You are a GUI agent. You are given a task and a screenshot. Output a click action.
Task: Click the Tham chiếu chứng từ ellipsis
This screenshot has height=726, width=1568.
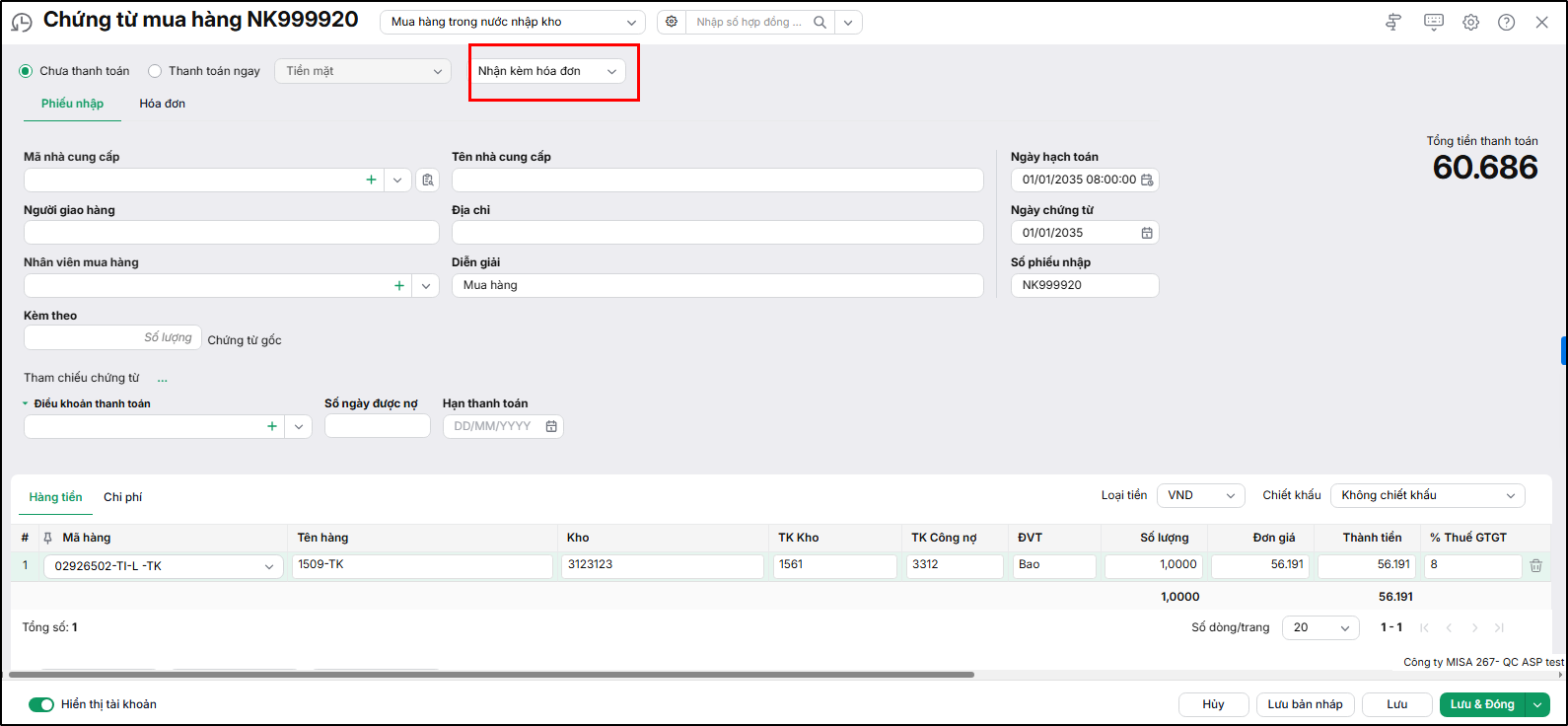coord(163,379)
